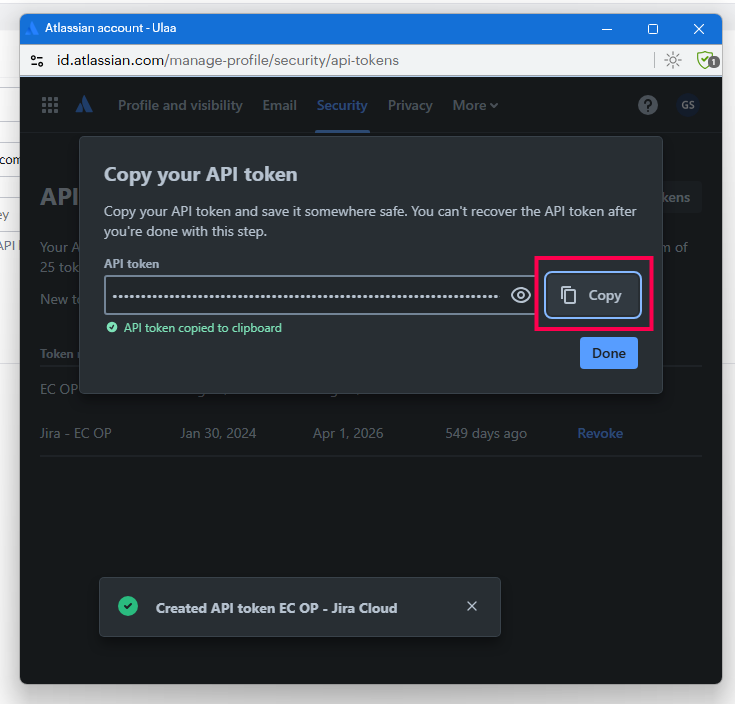Open the help question mark icon
This screenshot has width=735, height=704.
[648, 105]
